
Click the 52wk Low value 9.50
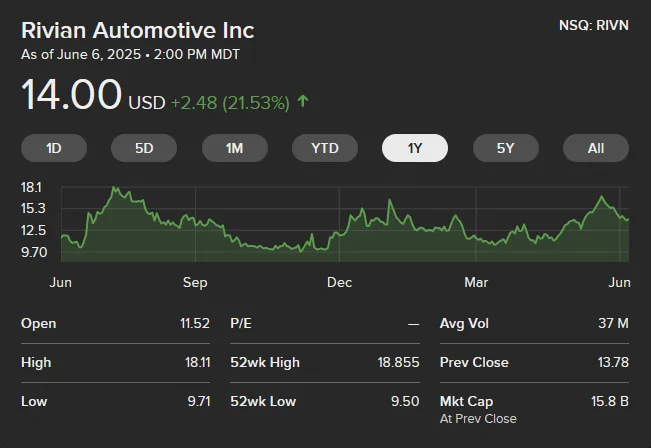405,401
